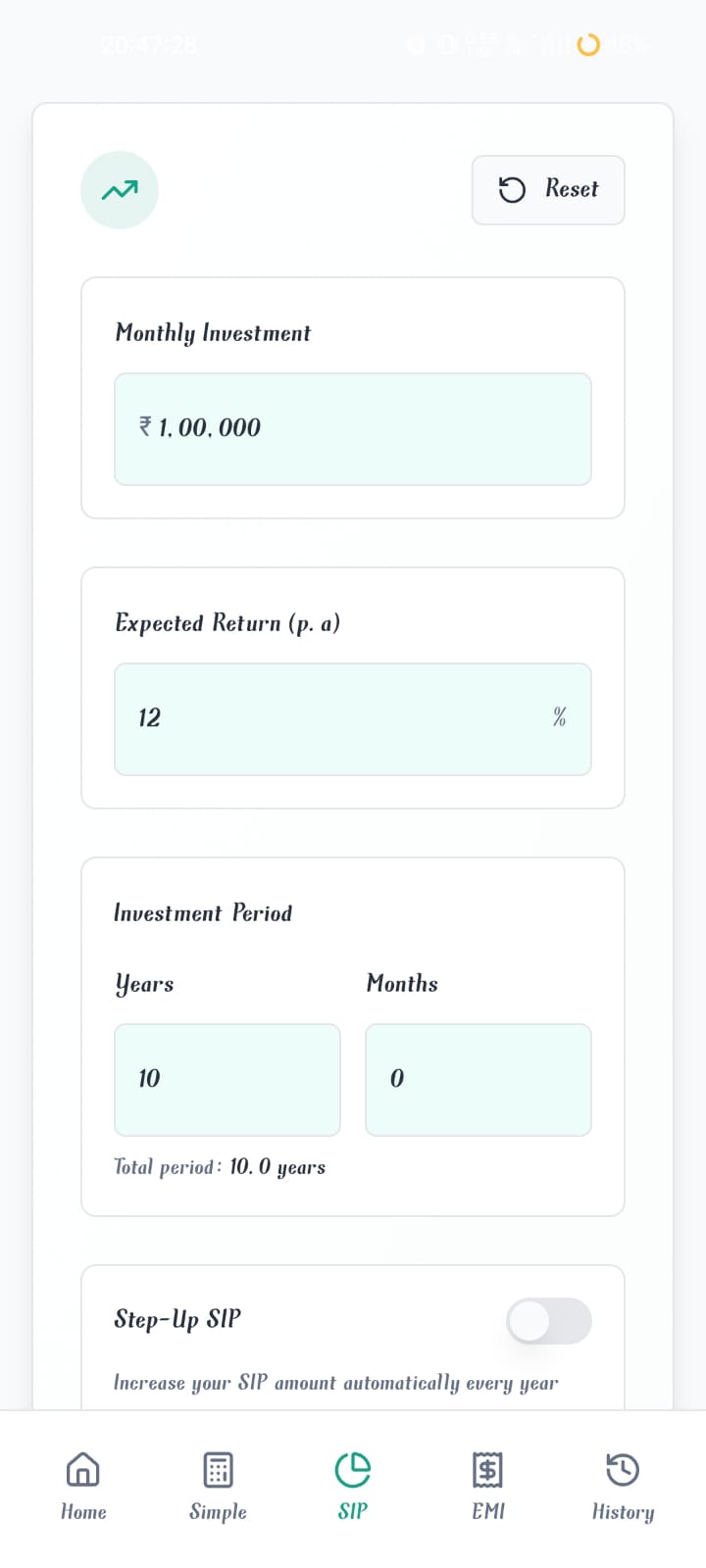The width and height of the screenshot is (706, 1568).
Task: Click the Monthly Investment input field
Action: tap(353, 428)
